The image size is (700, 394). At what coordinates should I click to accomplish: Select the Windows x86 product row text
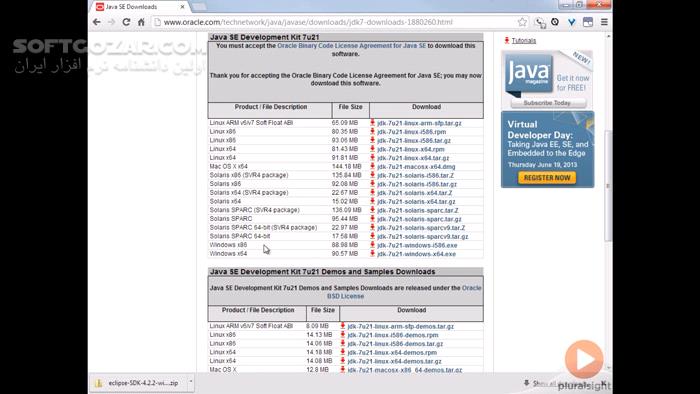pyautogui.click(x=228, y=245)
